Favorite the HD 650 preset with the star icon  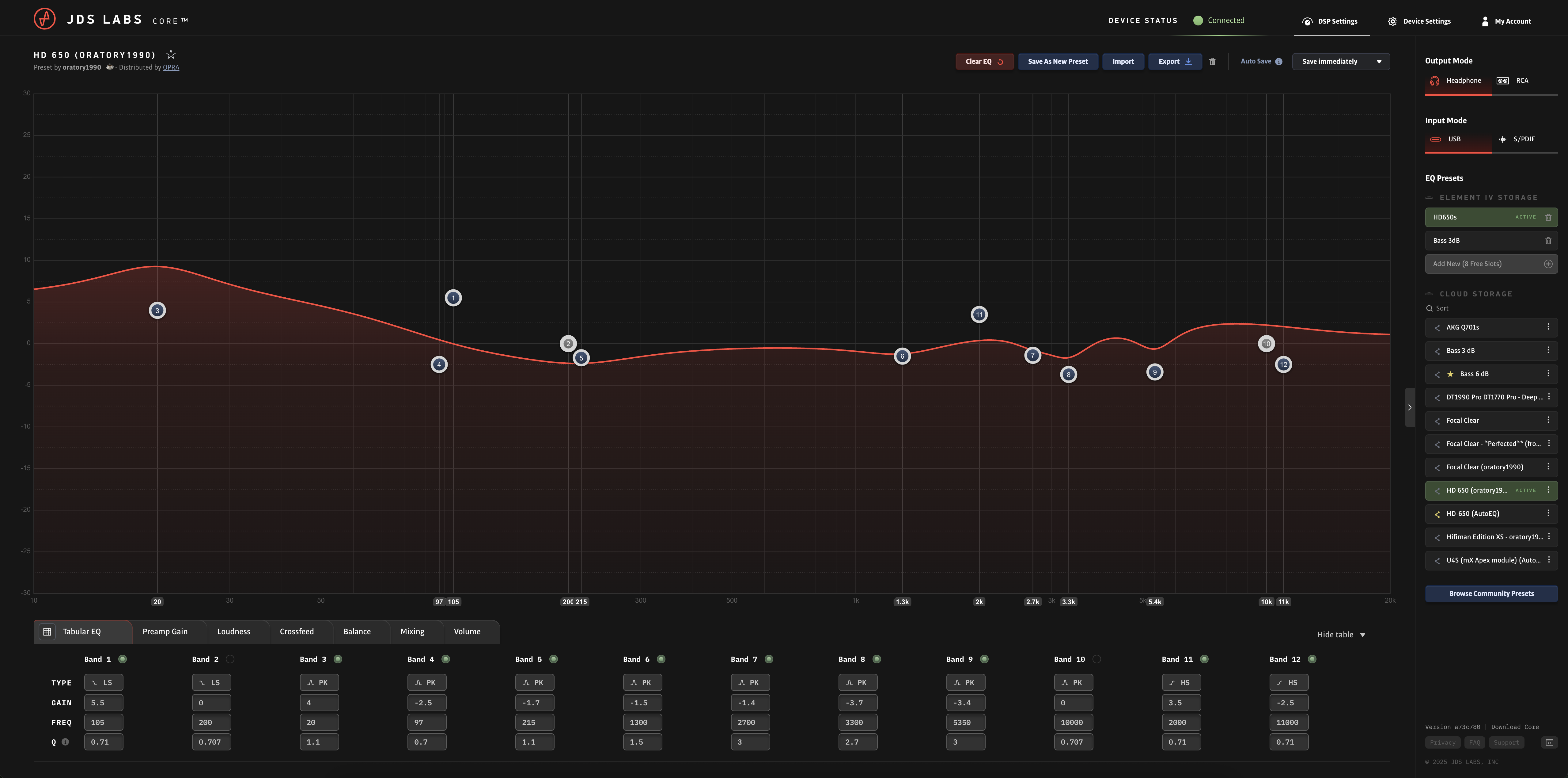(171, 54)
